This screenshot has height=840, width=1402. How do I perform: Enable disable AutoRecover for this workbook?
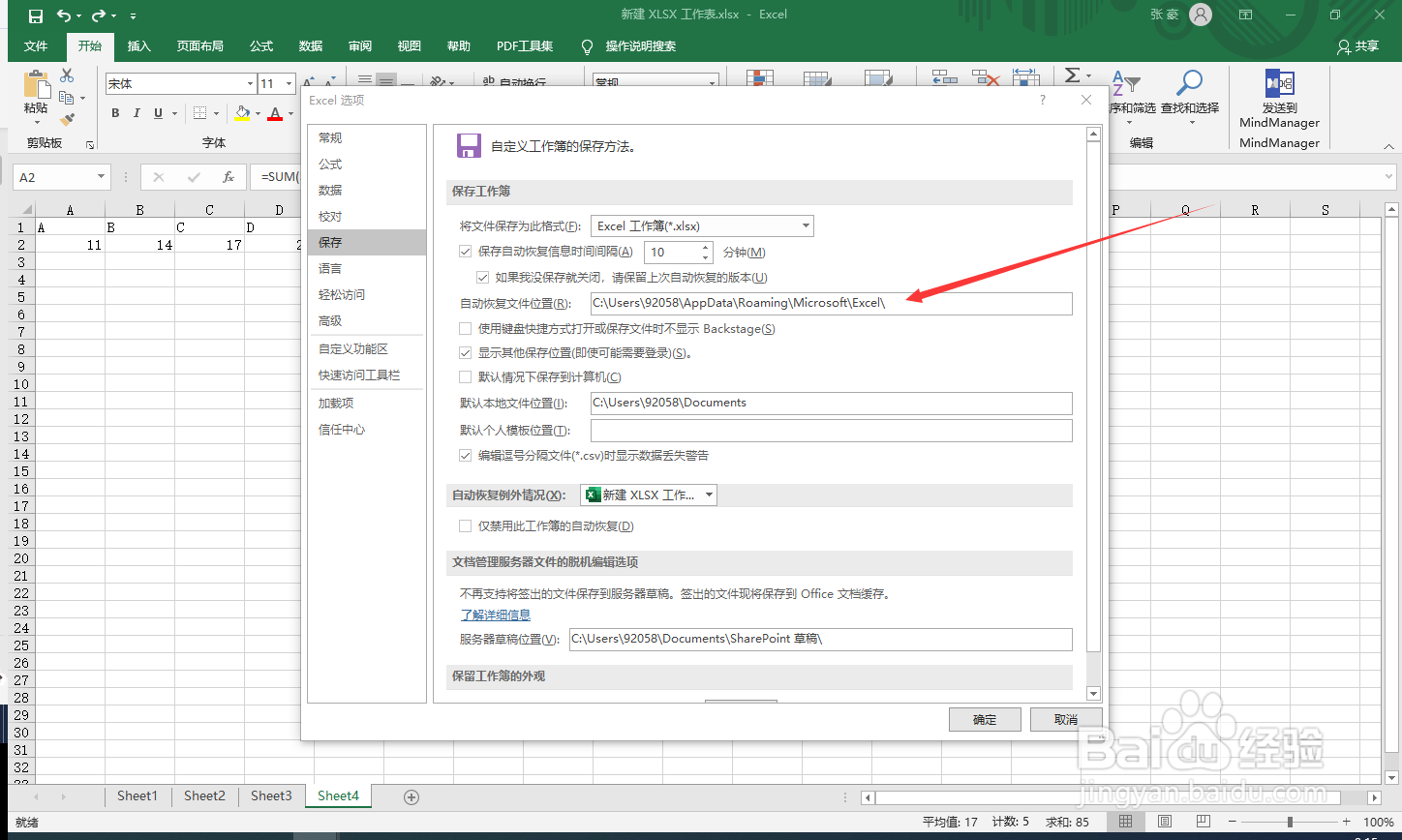click(x=466, y=526)
